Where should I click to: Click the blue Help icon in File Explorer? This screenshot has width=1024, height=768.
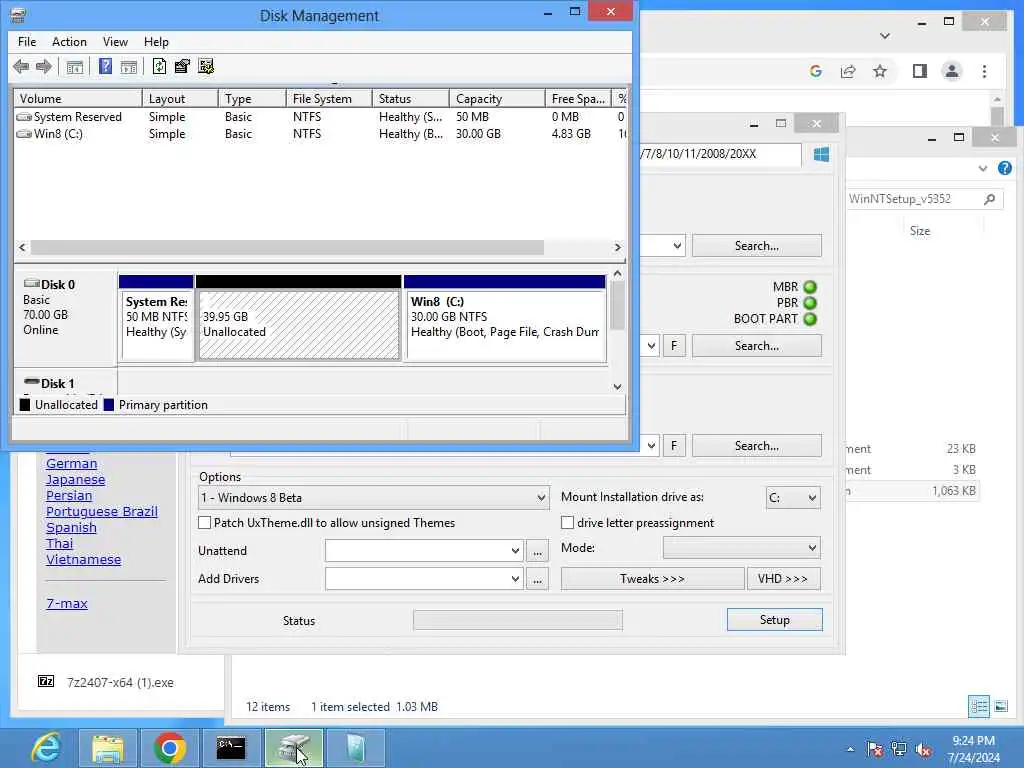tap(1004, 168)
